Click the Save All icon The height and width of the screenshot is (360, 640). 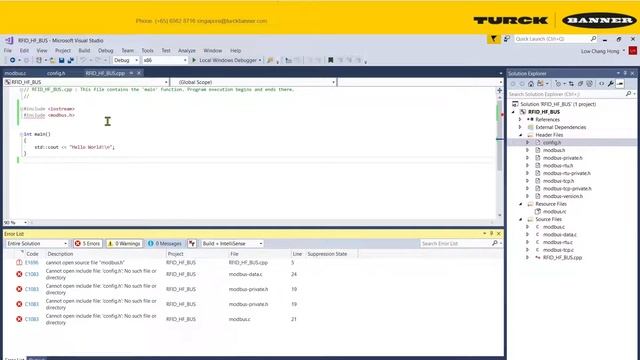pos(70,60)
